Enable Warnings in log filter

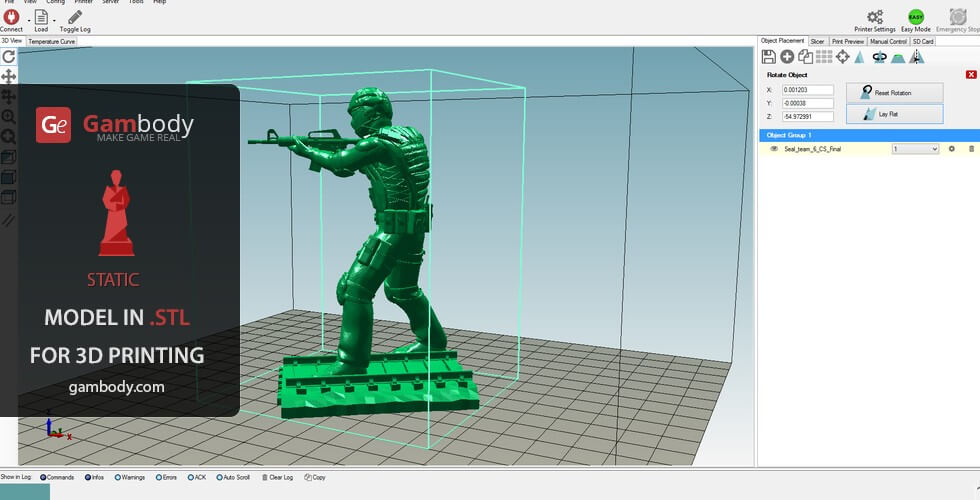(x=117, y=478)
